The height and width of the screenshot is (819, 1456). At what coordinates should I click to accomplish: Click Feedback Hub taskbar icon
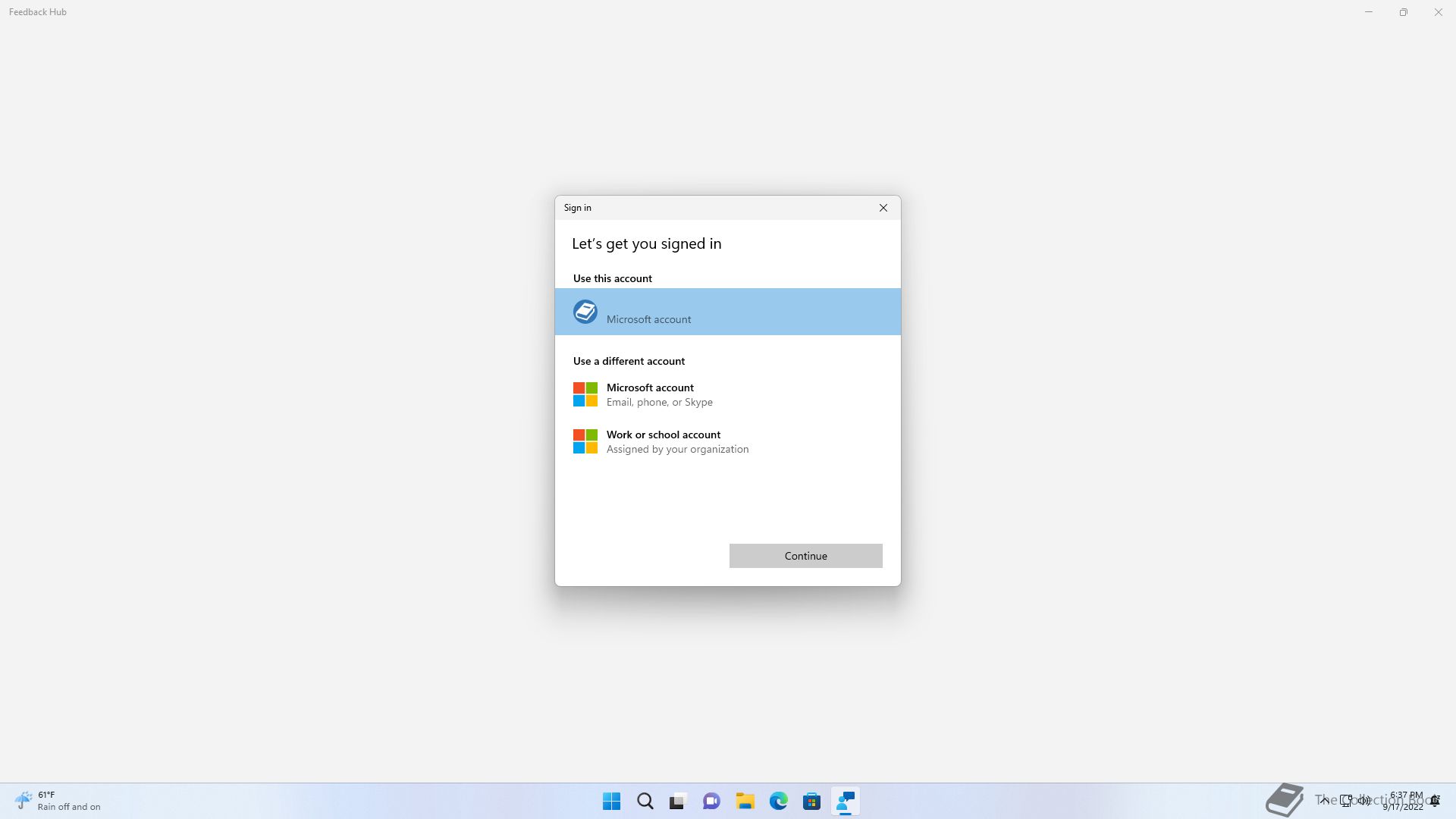845,802
